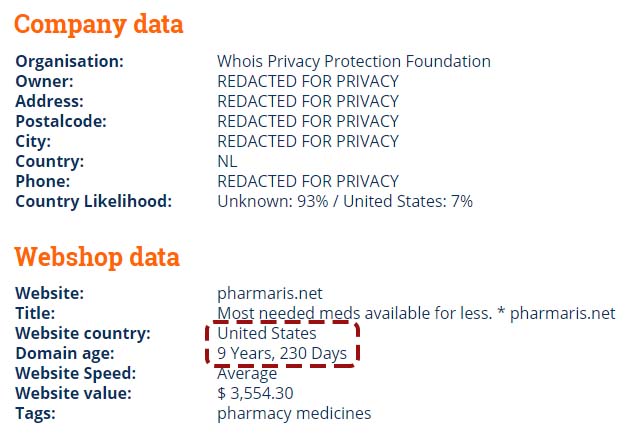Select the Organisation label
630x434 pixels.
pyautogui.click(x=70, y=61)
